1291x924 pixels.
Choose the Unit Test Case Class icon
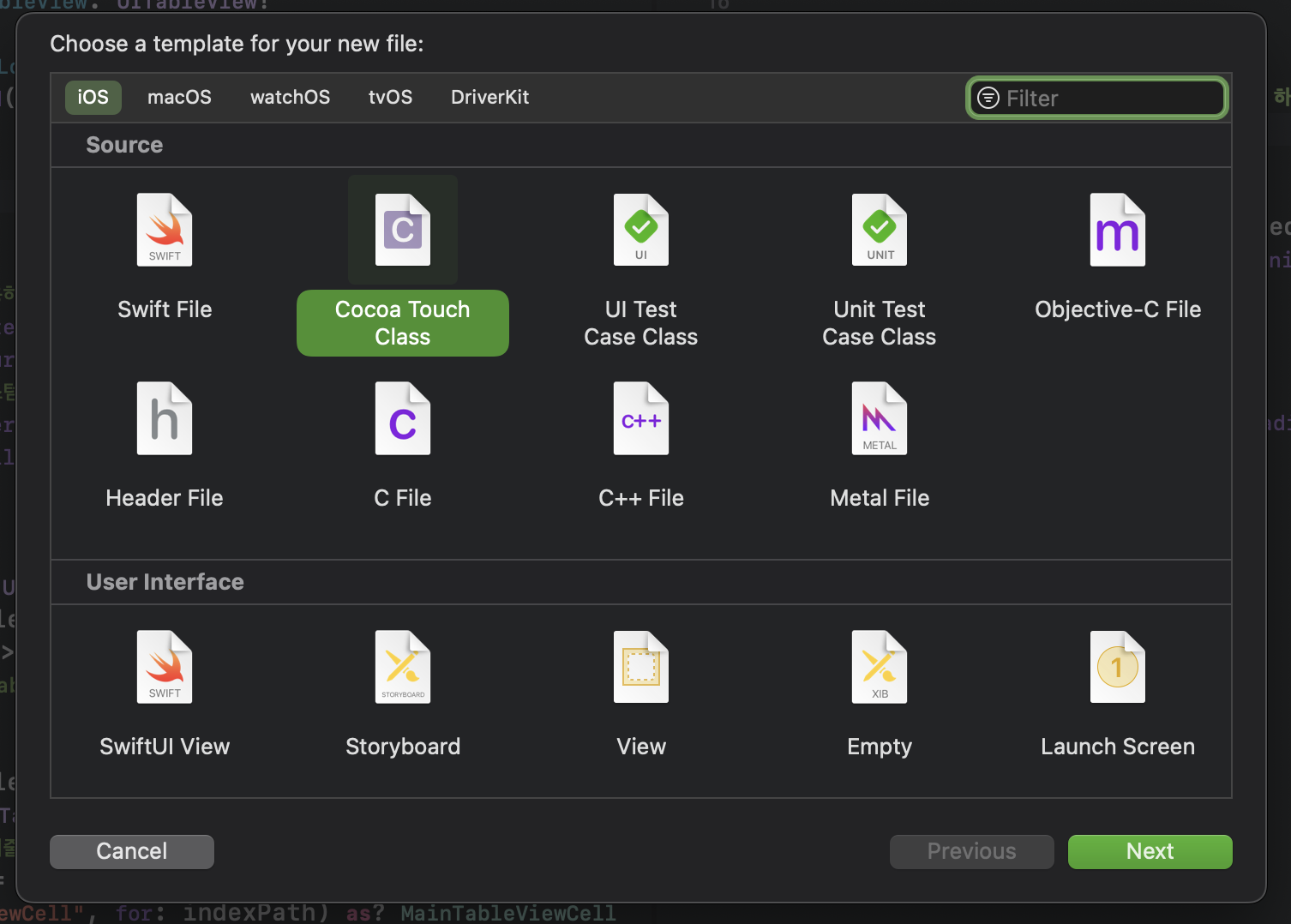[x=880, y=230]
